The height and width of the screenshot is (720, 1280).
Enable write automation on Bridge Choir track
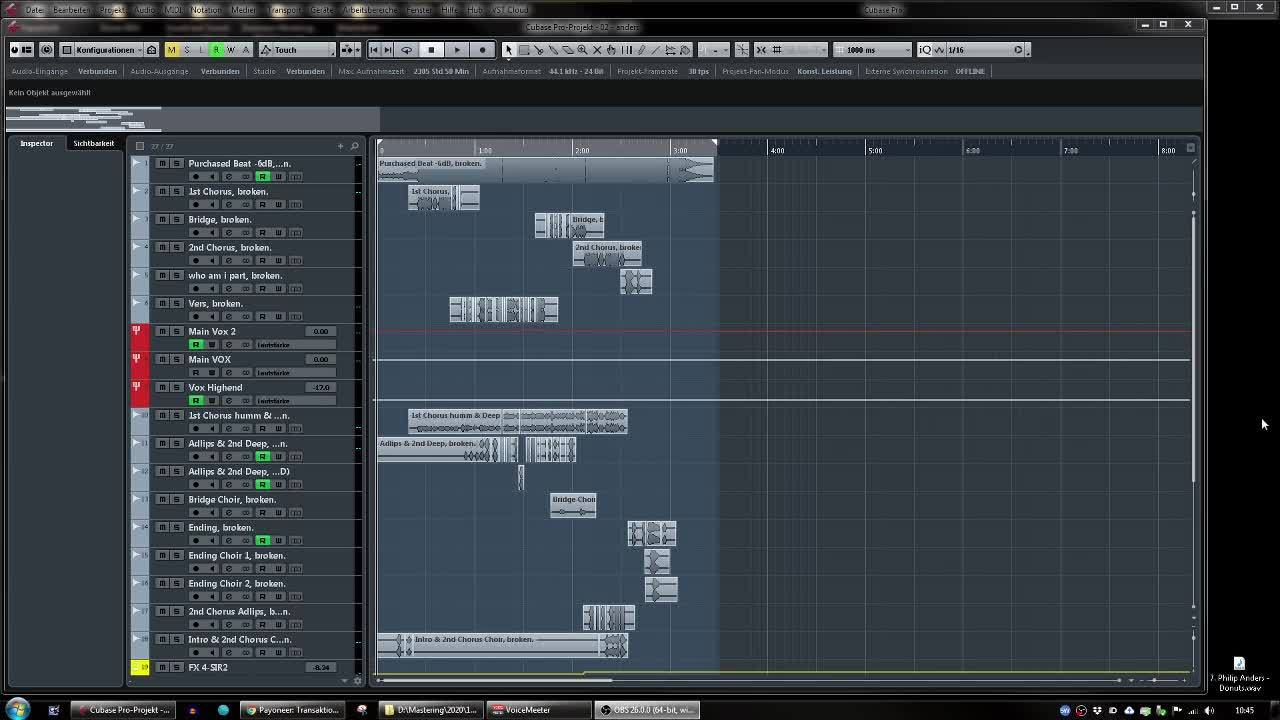point(278,513)
